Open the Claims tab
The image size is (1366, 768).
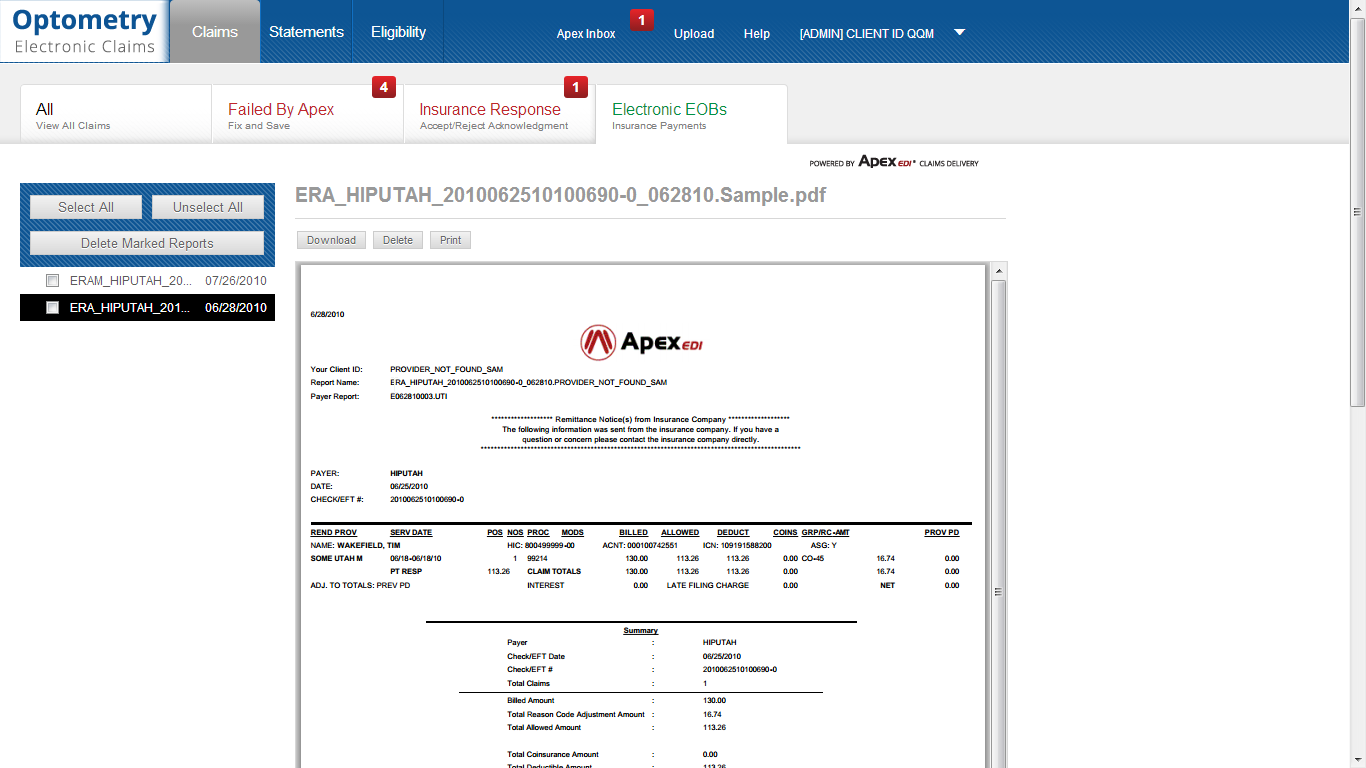[215, 32]
